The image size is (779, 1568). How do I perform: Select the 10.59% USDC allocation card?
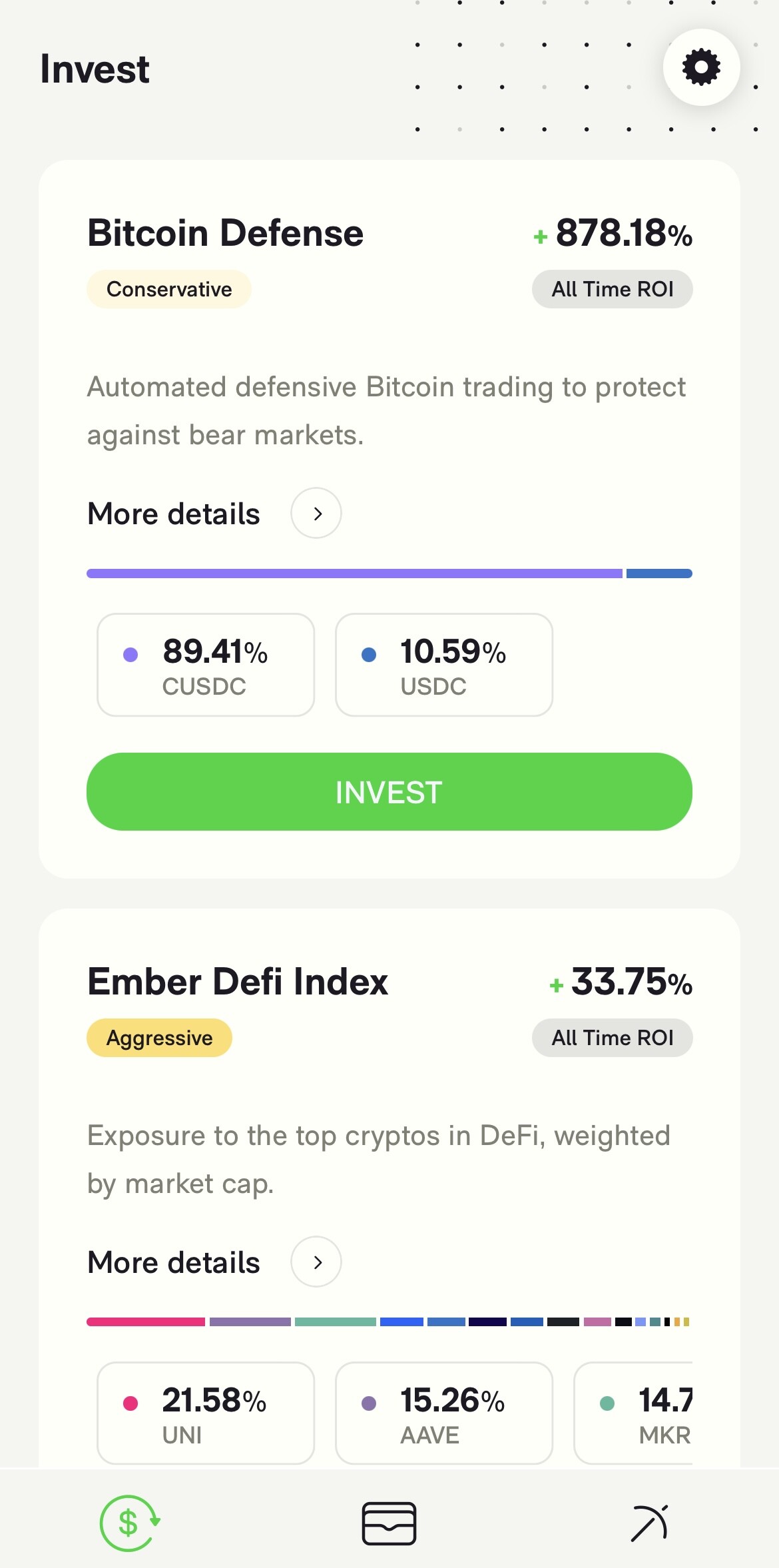pos(444,665)
